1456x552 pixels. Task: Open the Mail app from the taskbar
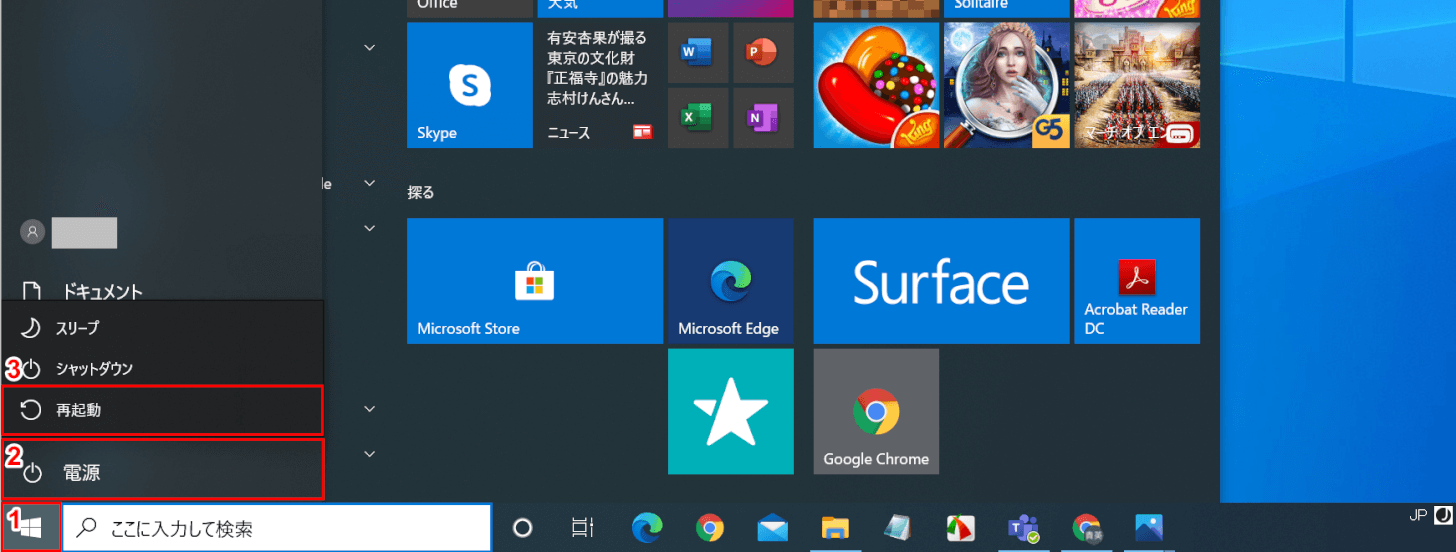[x=772, y=528]
